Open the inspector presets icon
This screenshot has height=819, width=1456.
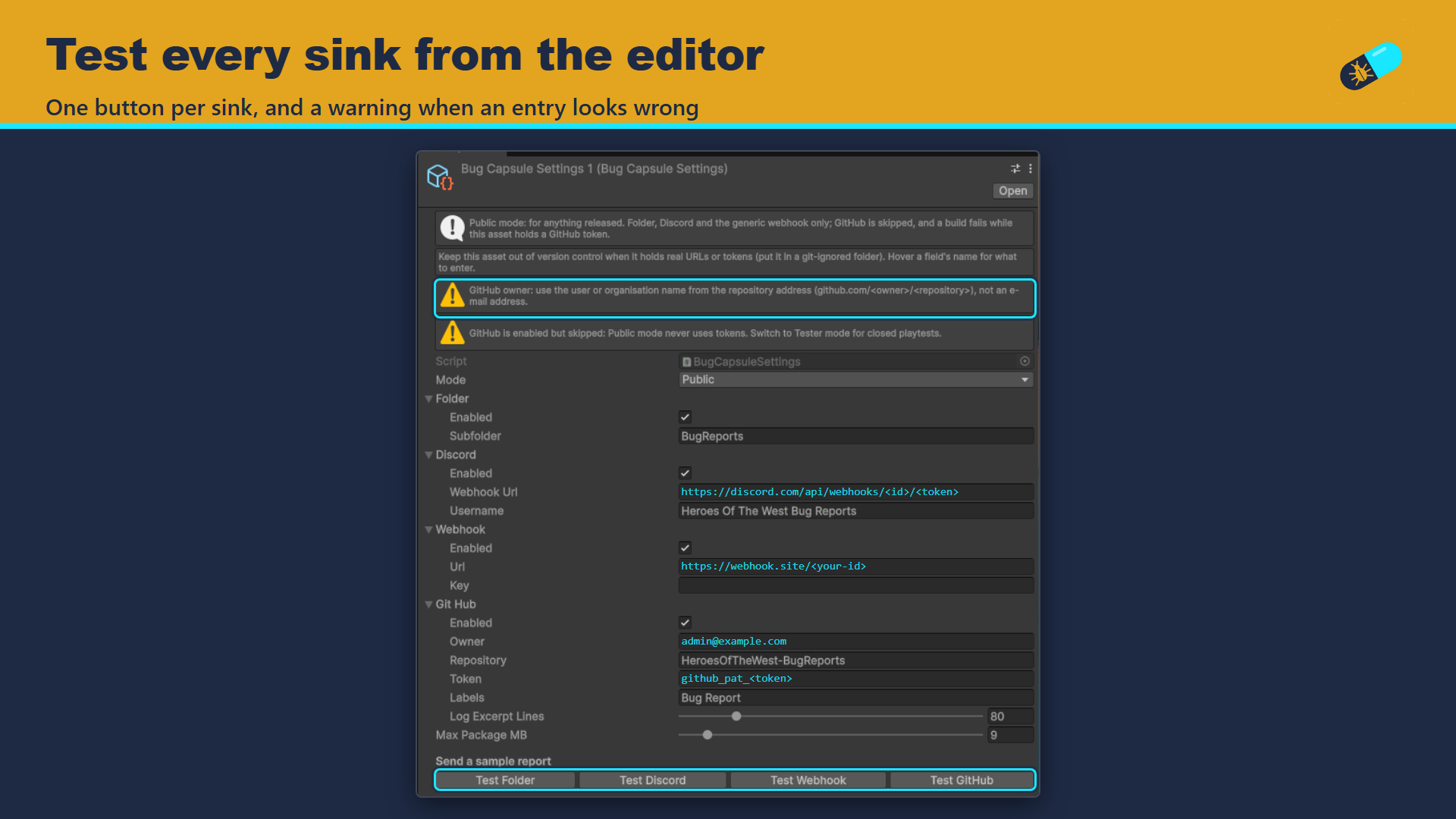coord(1015,169)
